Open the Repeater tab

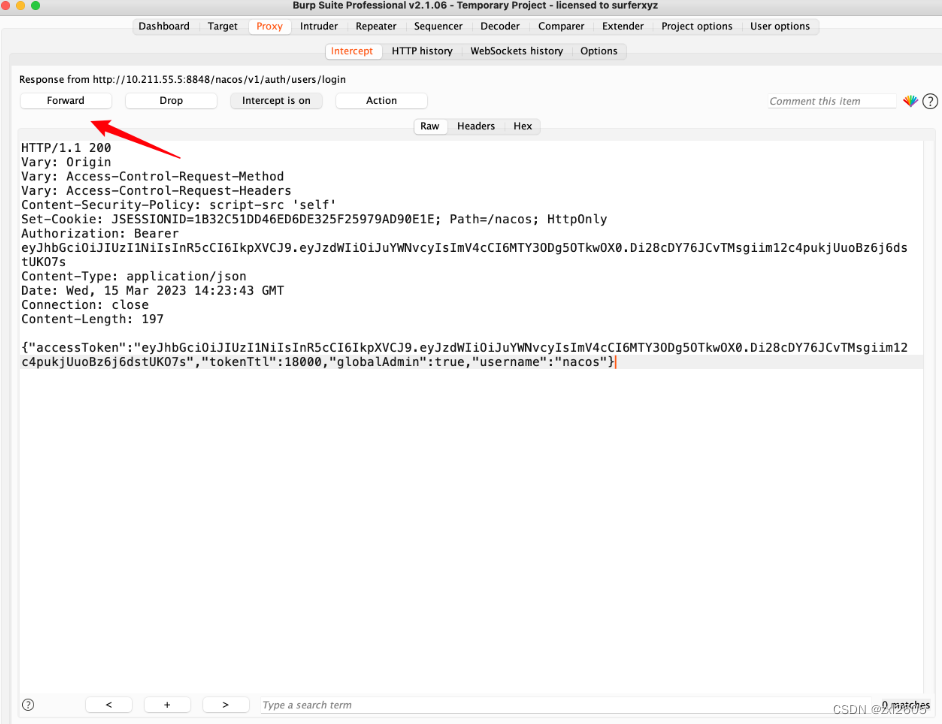376,26
